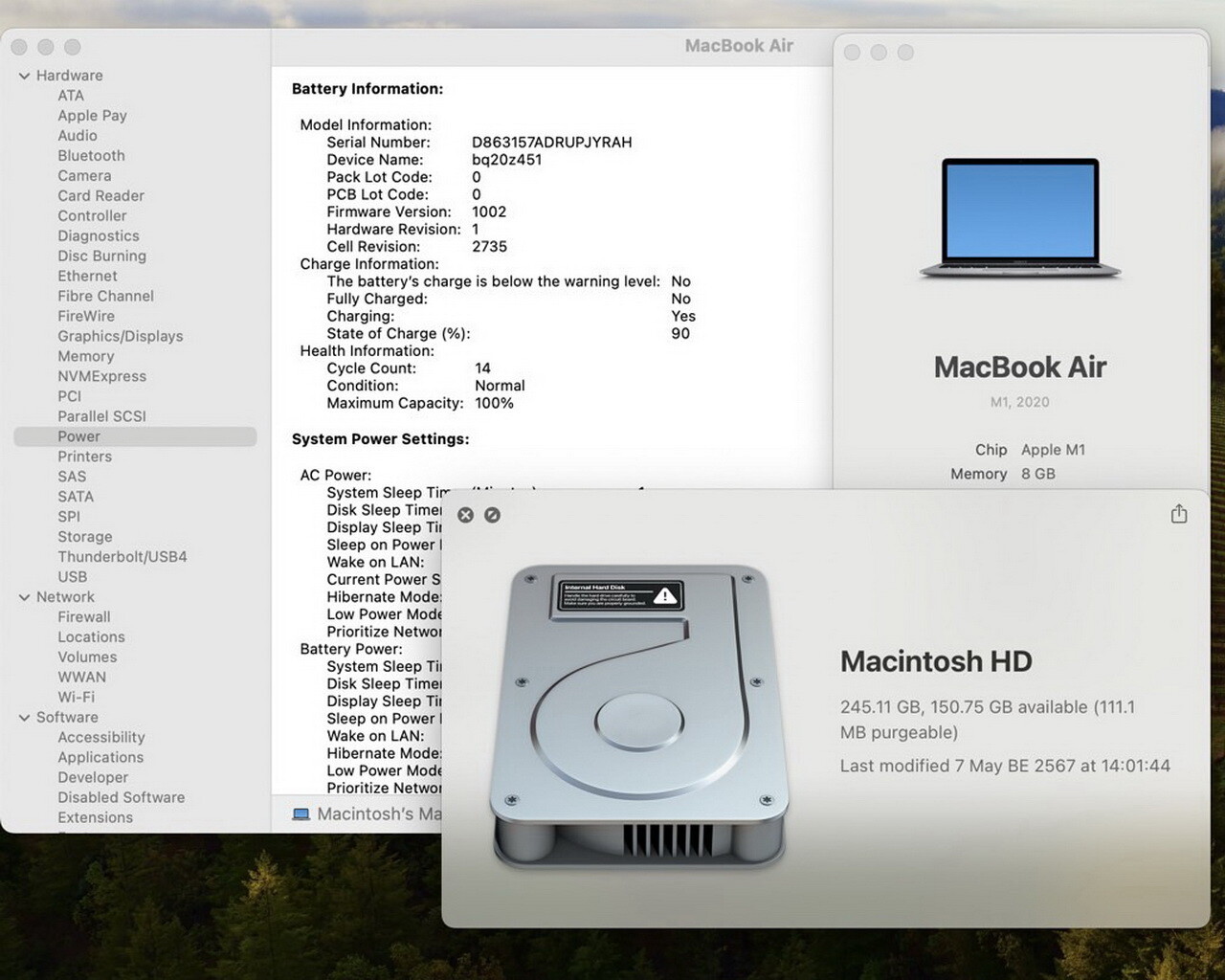The width and height of the screenshot is (1225, 980).
Task: Click the State of Charge value 90
Action: [x=680, y=334]
